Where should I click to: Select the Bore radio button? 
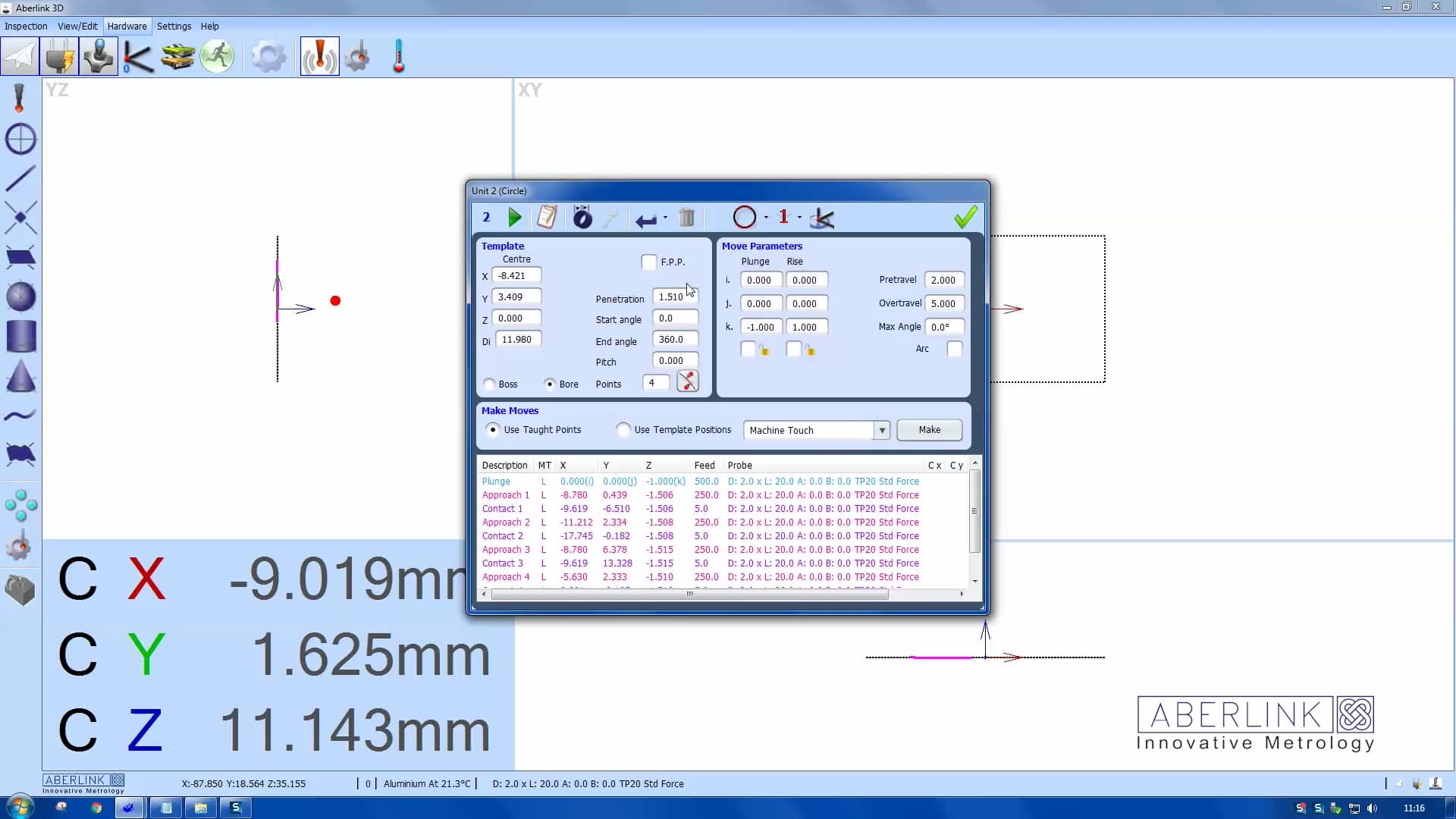(x=550, y=384)
